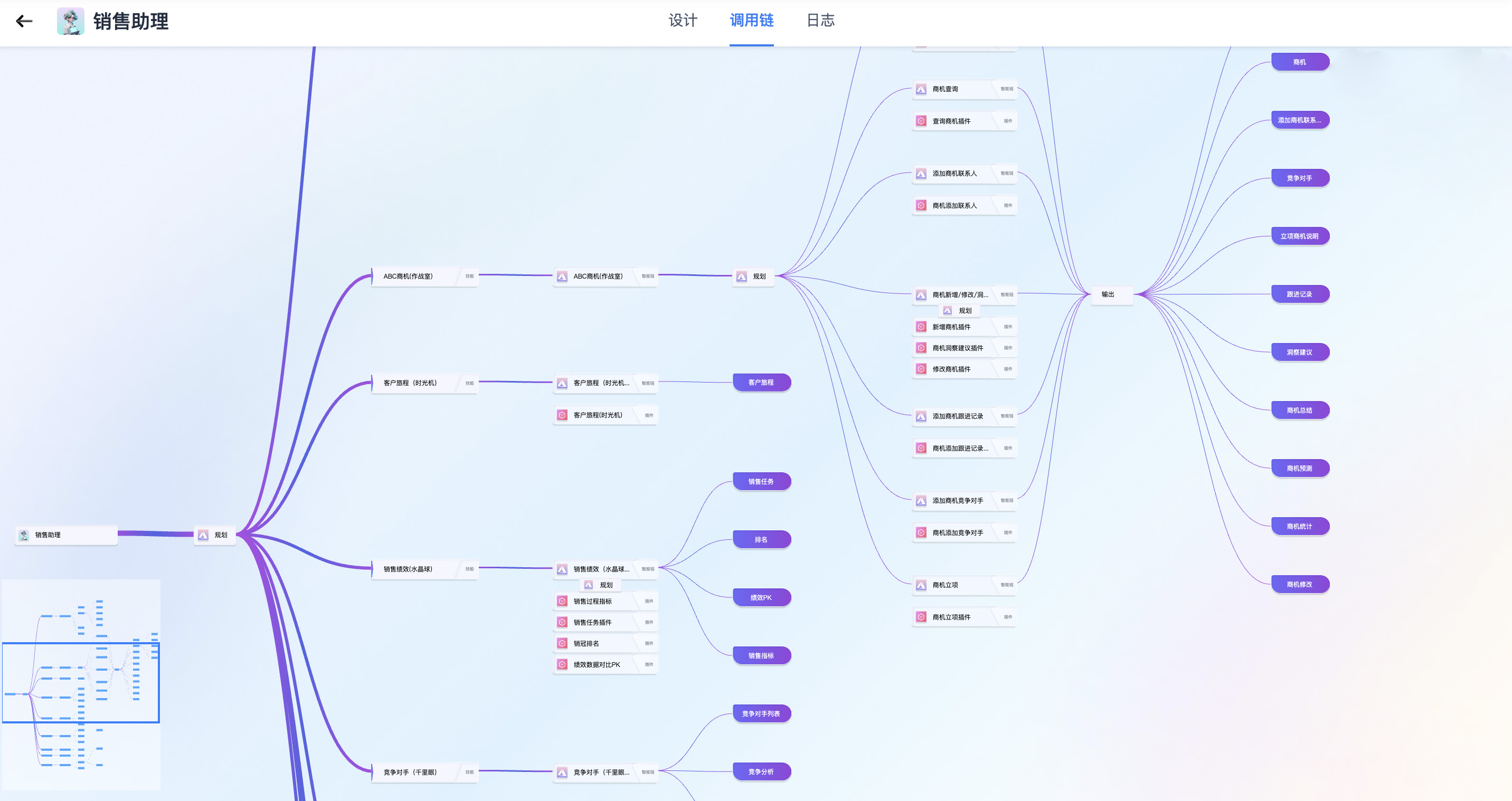The width and height of the screenshot is (1512, 801).
Task: Click the 竞争对手列表 purple button
Action: click(x=761, y=713)
